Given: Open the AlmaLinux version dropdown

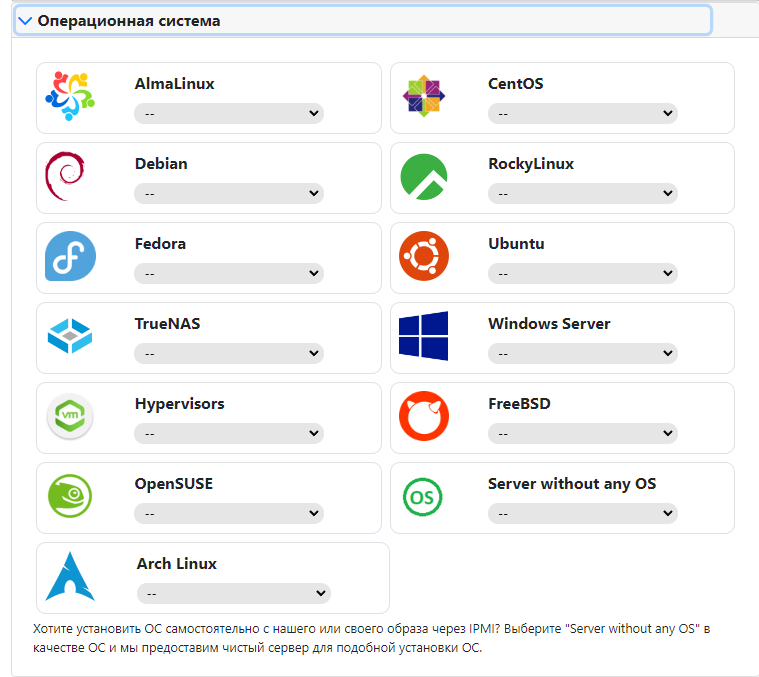Looking at the screenshot, I should click(229, 113).
